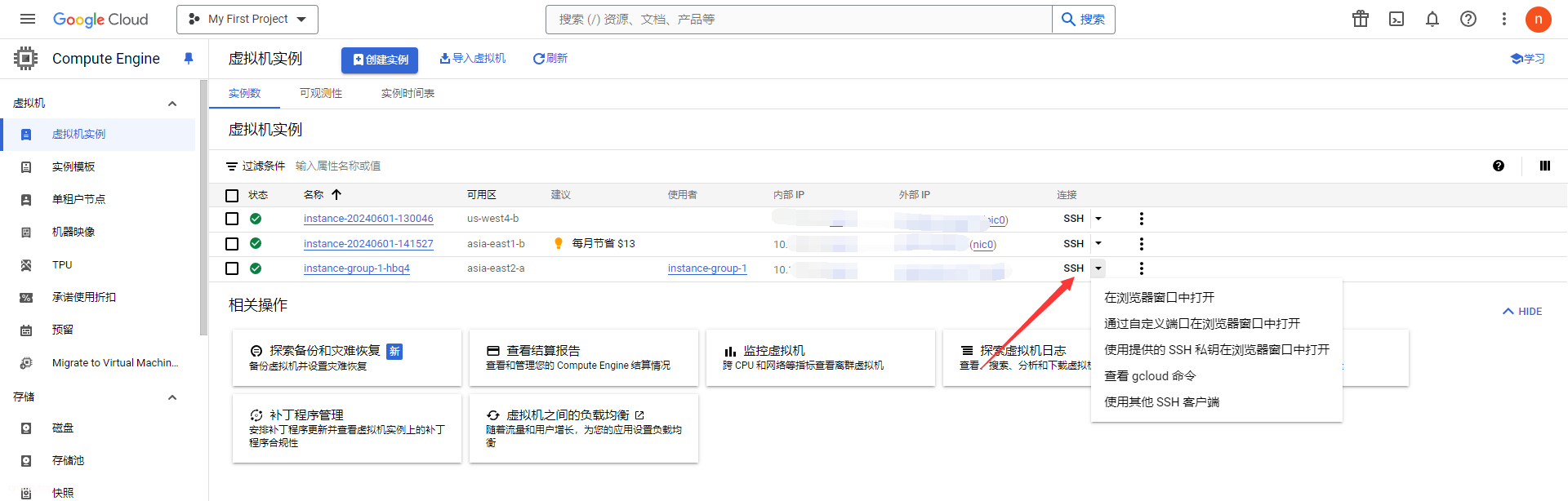Collapse the 虚拟机 sidebar section
Viewport: 1568px width, 501px height.
pos(172,104)
